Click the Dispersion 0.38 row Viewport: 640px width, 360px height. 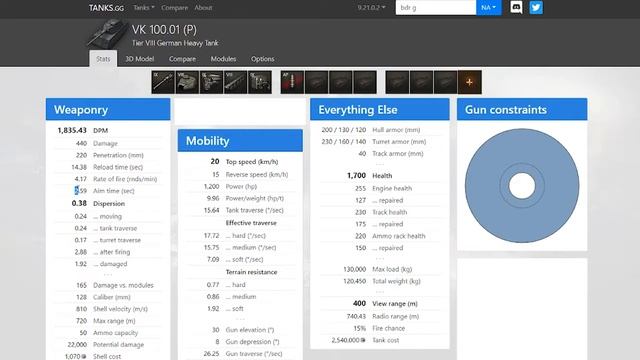point(108,203)
